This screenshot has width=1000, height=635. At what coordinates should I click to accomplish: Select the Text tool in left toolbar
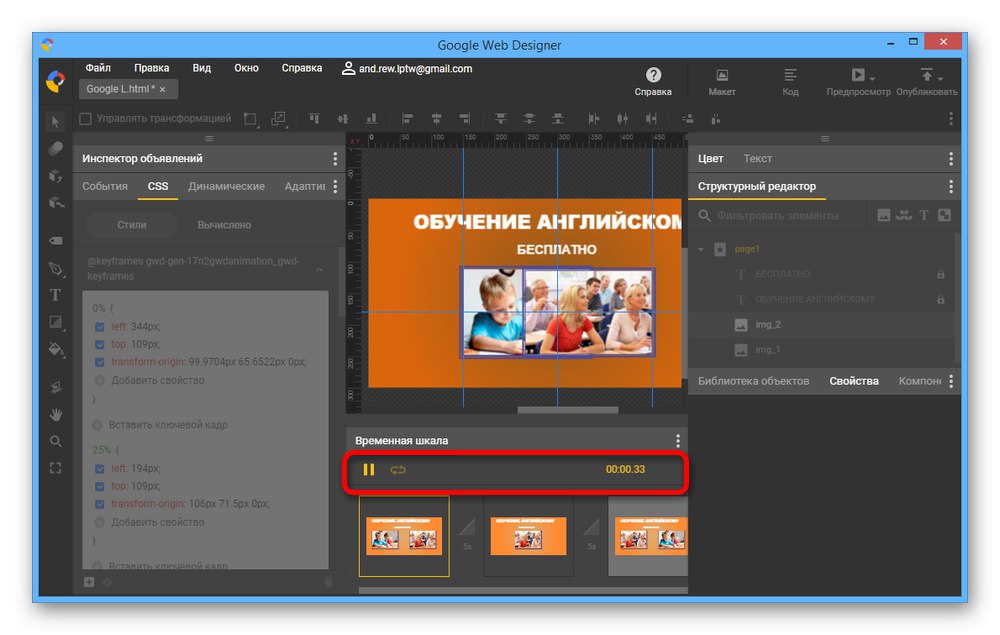(x=55, y=295)
